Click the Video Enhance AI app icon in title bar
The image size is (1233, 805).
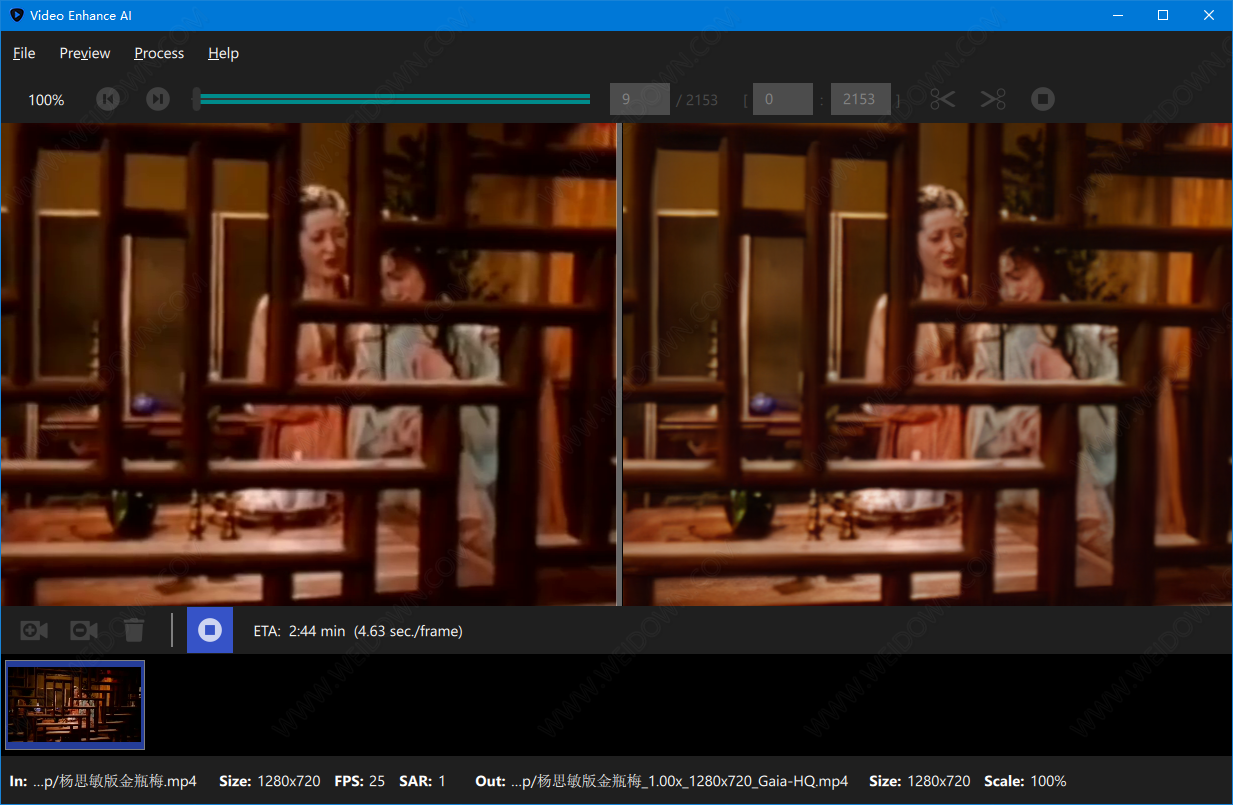coord(16,15)
